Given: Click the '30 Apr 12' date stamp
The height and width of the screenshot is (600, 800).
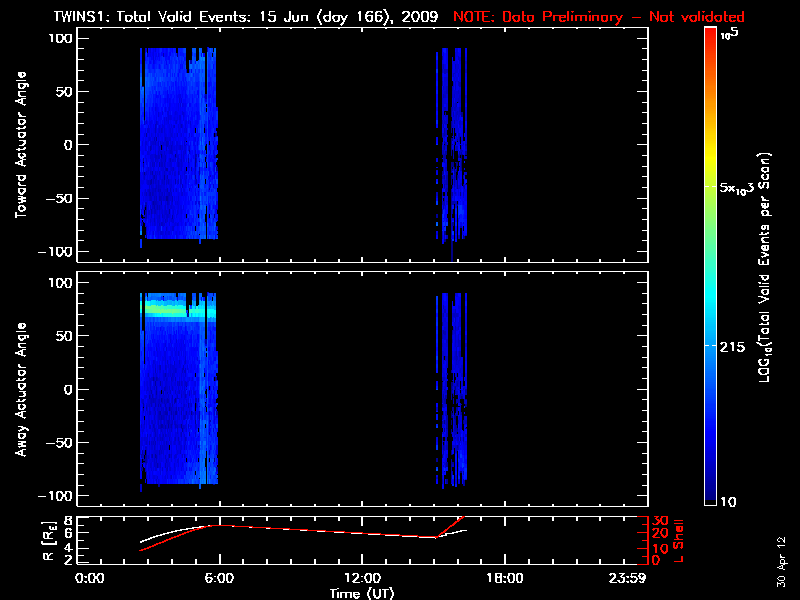Looking at the screenshot, I should click(780, 553).
